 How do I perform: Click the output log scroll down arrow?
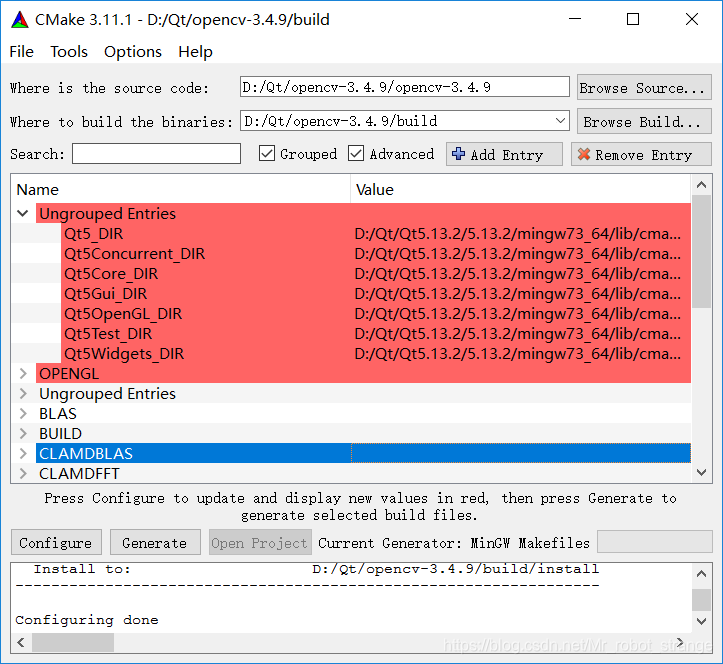(x=701, y=621)
